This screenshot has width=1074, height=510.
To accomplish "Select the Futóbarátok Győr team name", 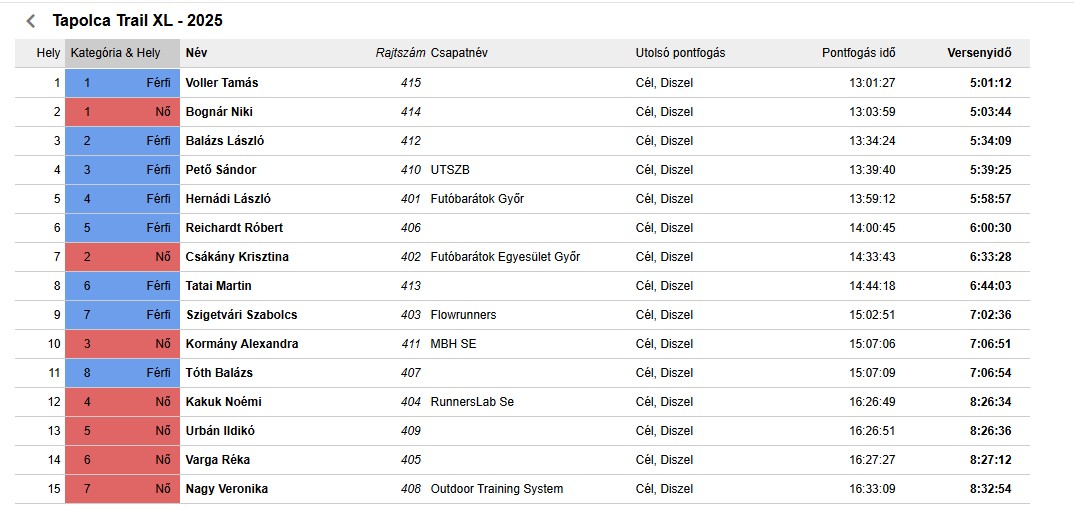I will (x=477, y=199).
